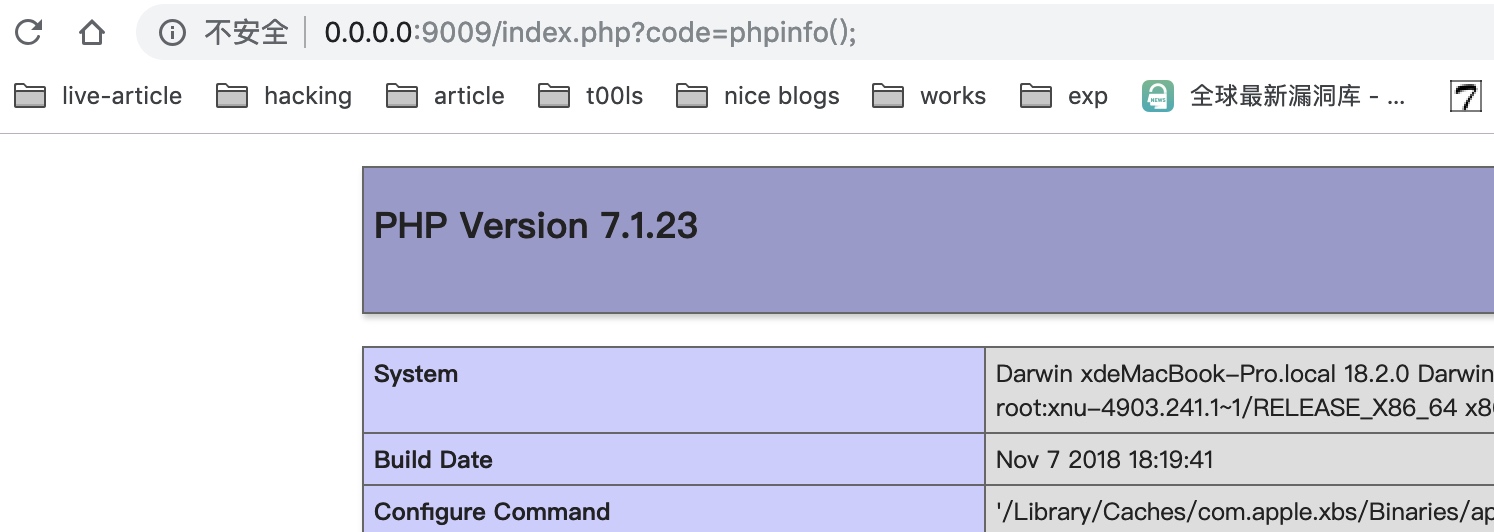Click the Build Date label cell

tap(433, 460)
